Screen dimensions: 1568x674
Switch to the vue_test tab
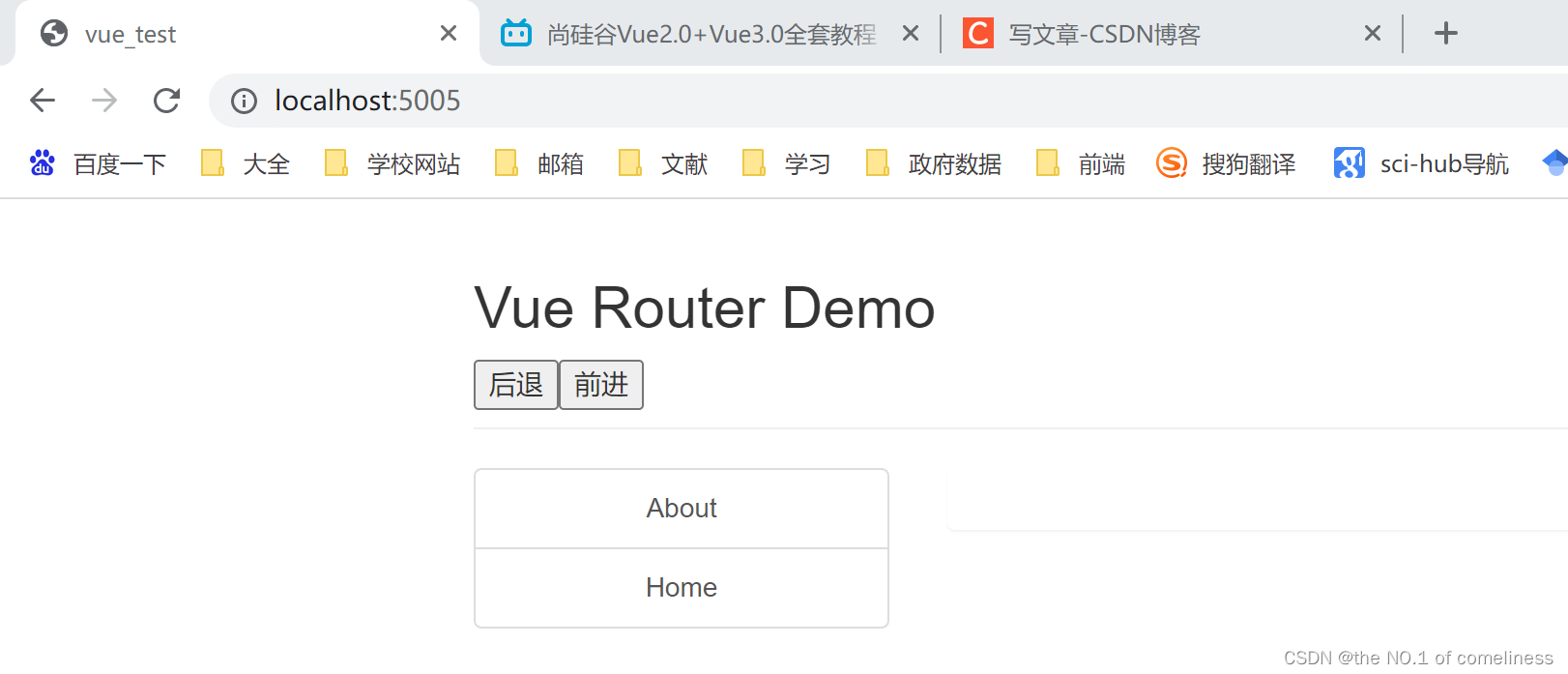pos(247,34)
